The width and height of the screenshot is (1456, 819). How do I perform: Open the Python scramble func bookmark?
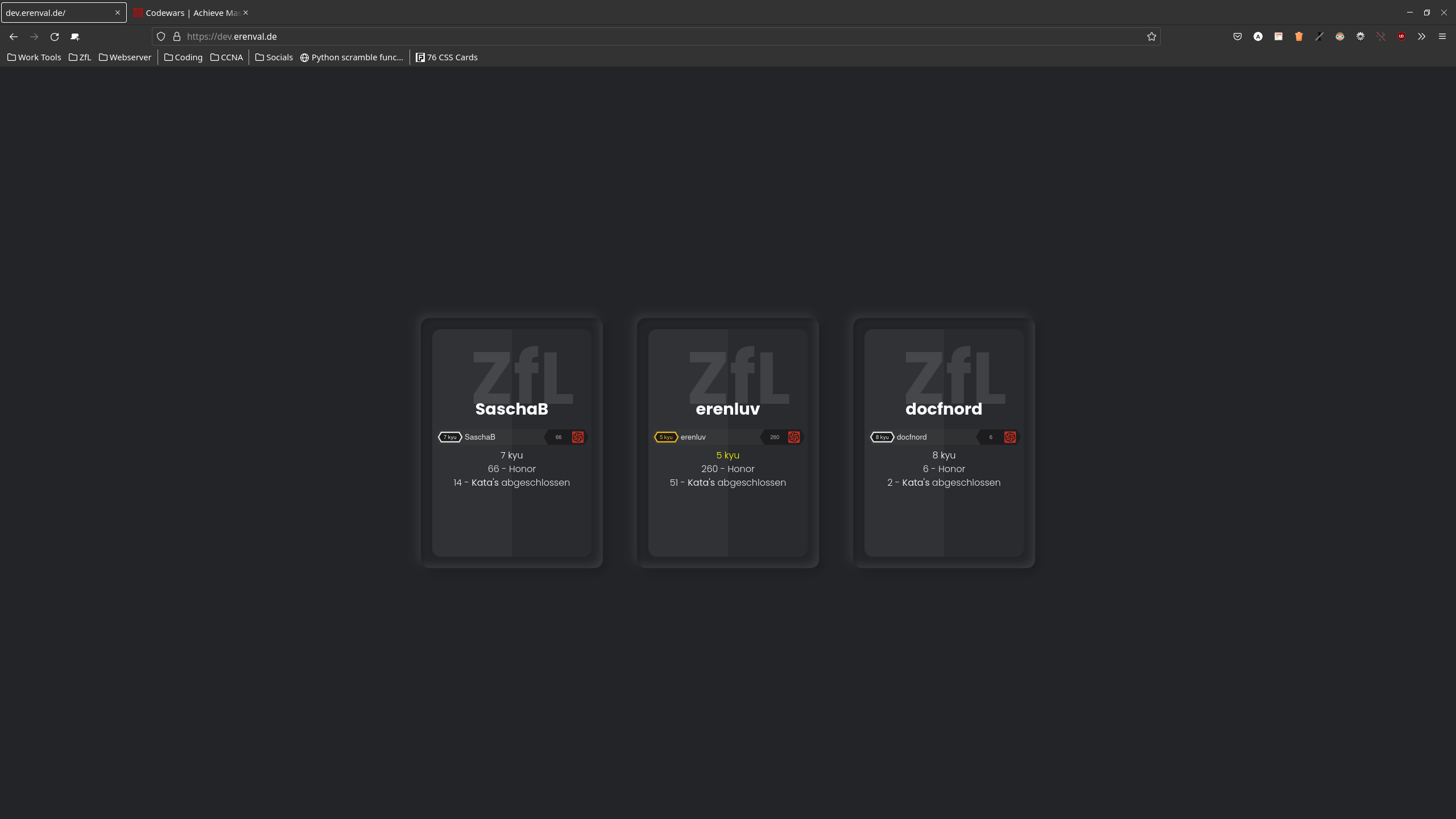point(351,57)
